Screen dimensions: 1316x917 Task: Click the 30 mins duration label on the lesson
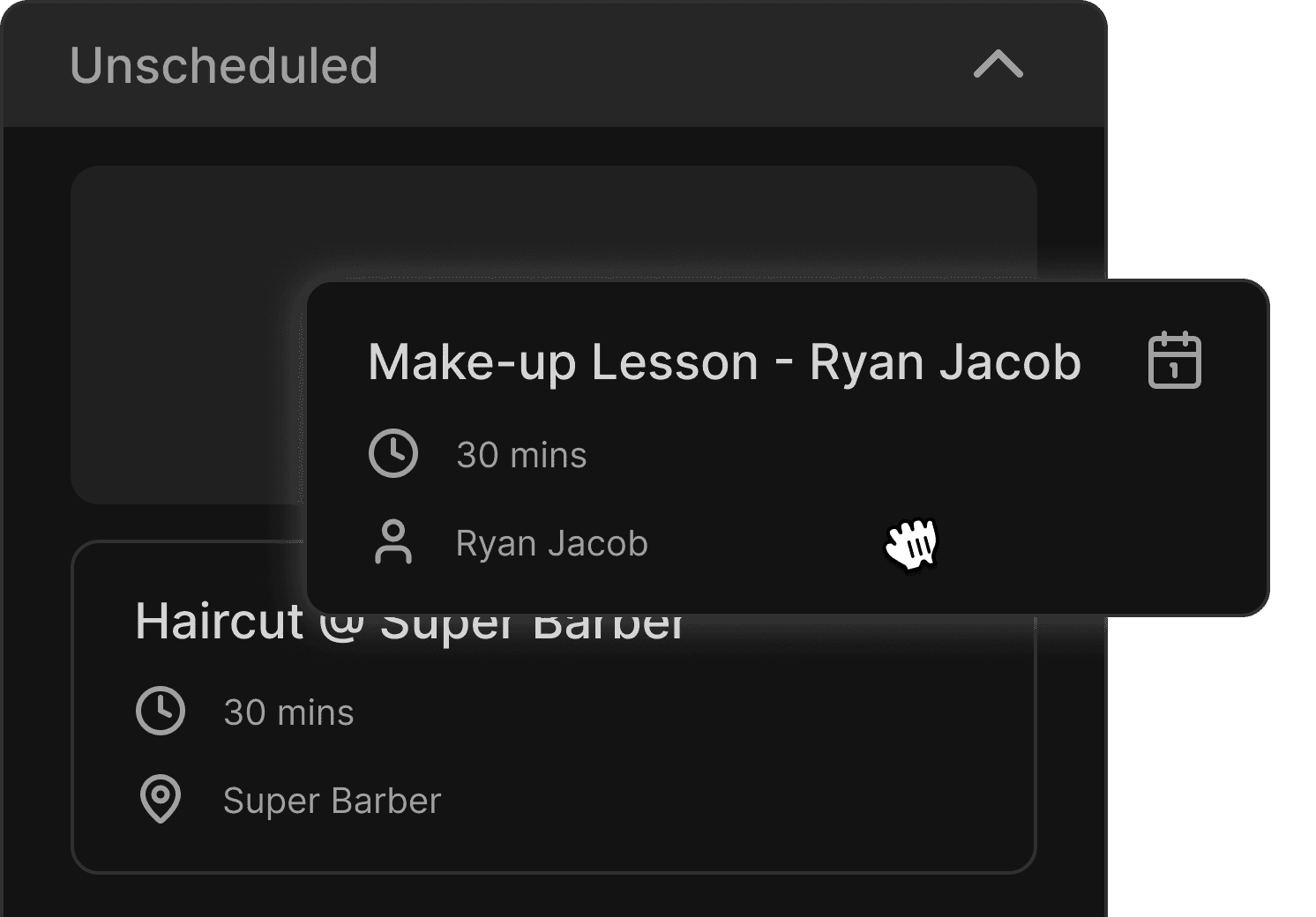[x=522, y=454]
